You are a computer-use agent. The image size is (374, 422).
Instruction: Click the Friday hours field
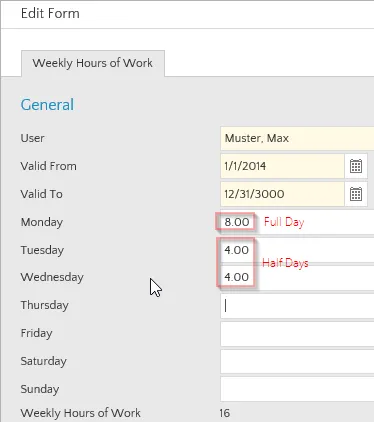tap(297, 334)
